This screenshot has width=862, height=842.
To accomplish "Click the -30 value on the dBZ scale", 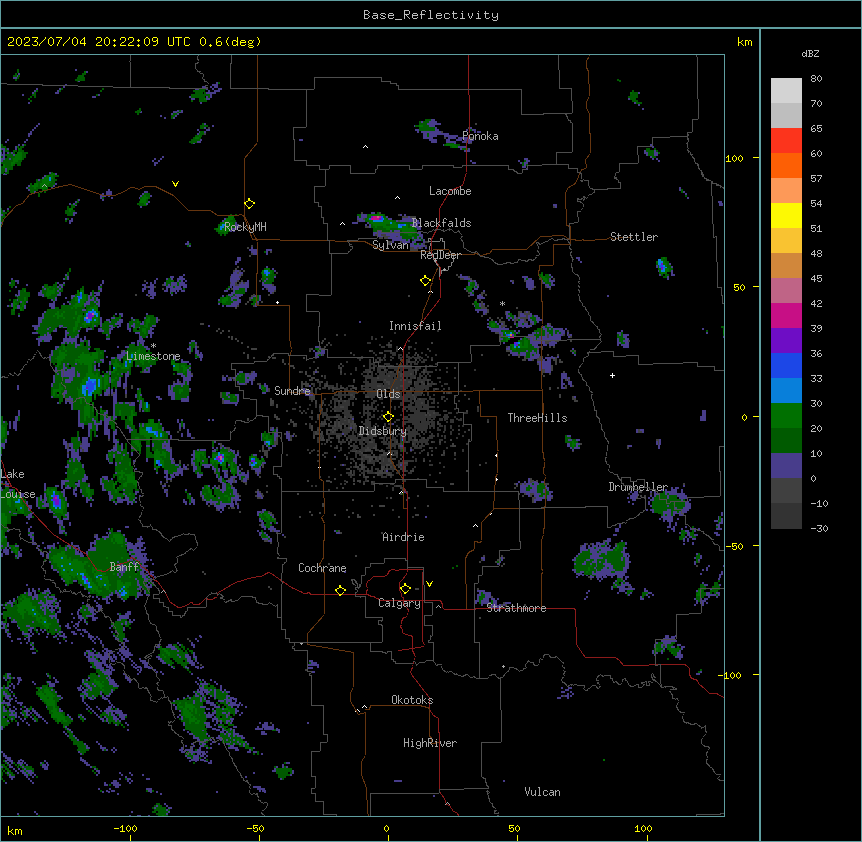I will pyautogui.click(x=819, y=528).
